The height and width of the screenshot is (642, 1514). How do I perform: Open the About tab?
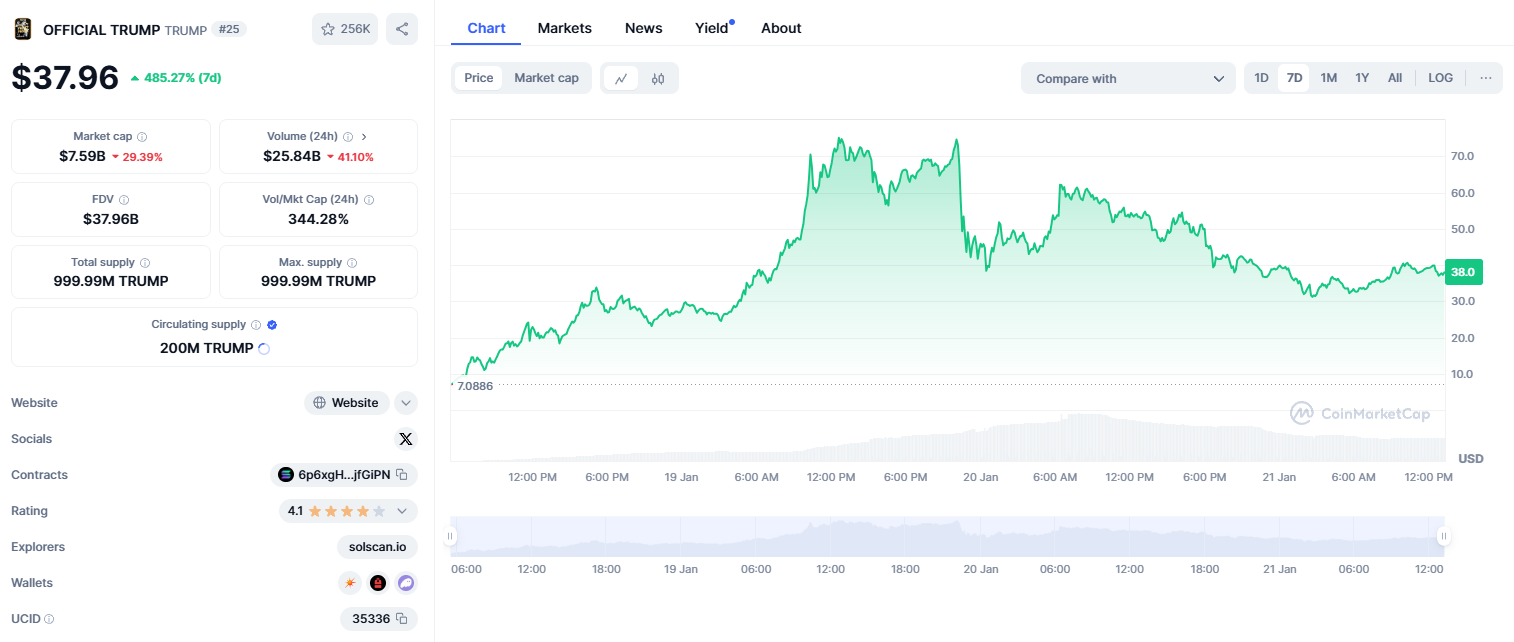(781, 28)
